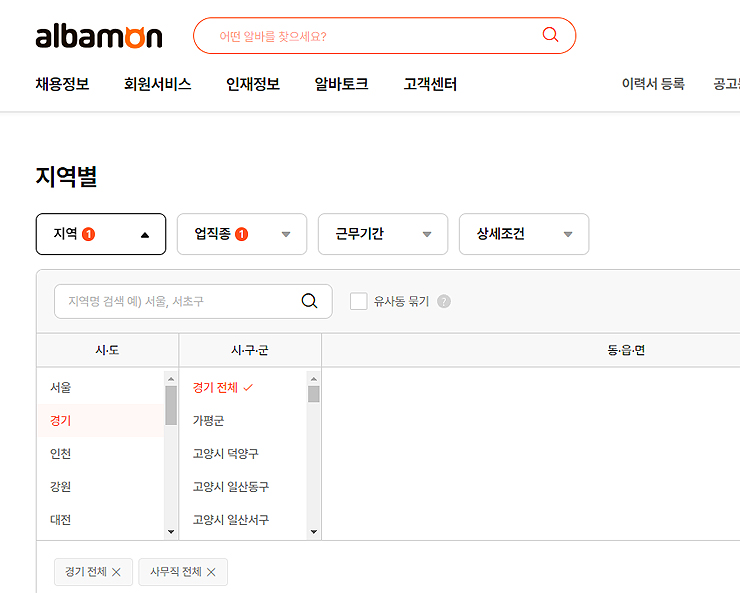Click the 시·도 list scrollbar thumb
Screen dimensions: 740x593
tap(171, 405)
